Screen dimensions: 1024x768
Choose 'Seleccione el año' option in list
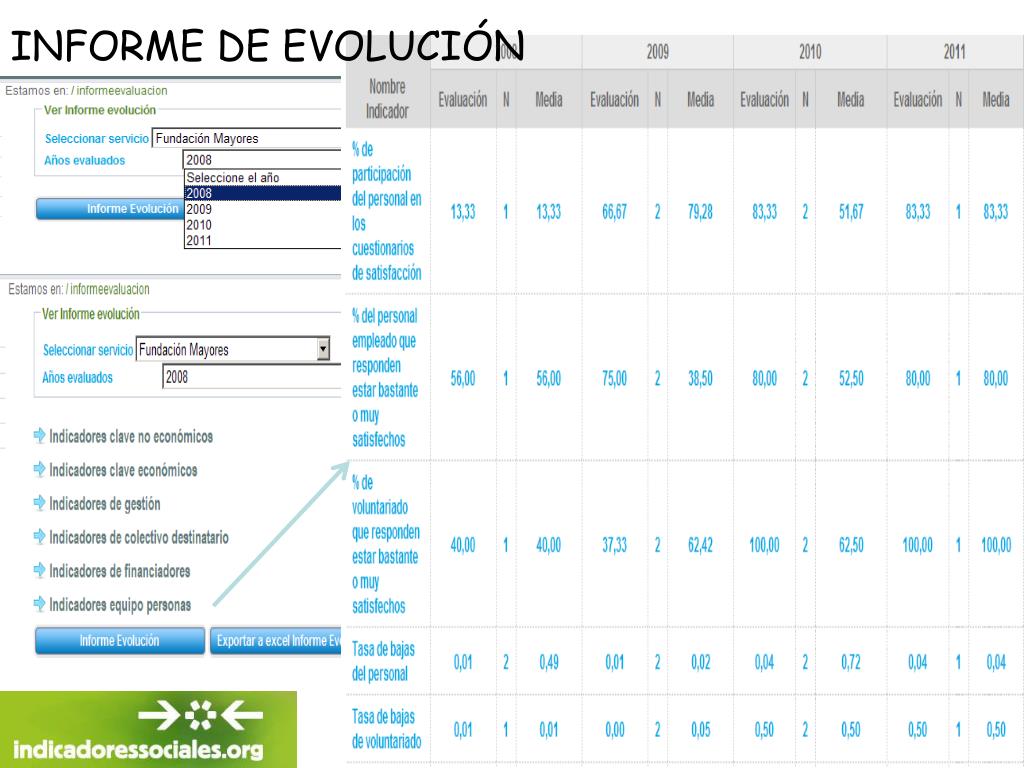(x=263, y=178)
